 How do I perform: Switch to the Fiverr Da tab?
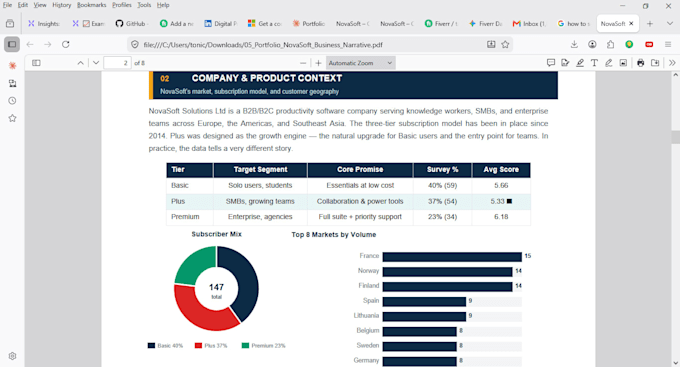coord(485,24)
